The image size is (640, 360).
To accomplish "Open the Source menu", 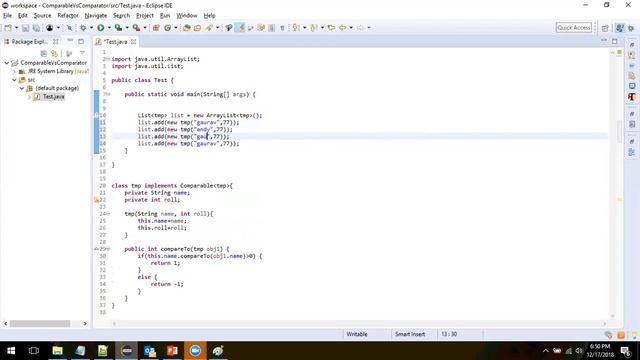I will click(42, 16).
